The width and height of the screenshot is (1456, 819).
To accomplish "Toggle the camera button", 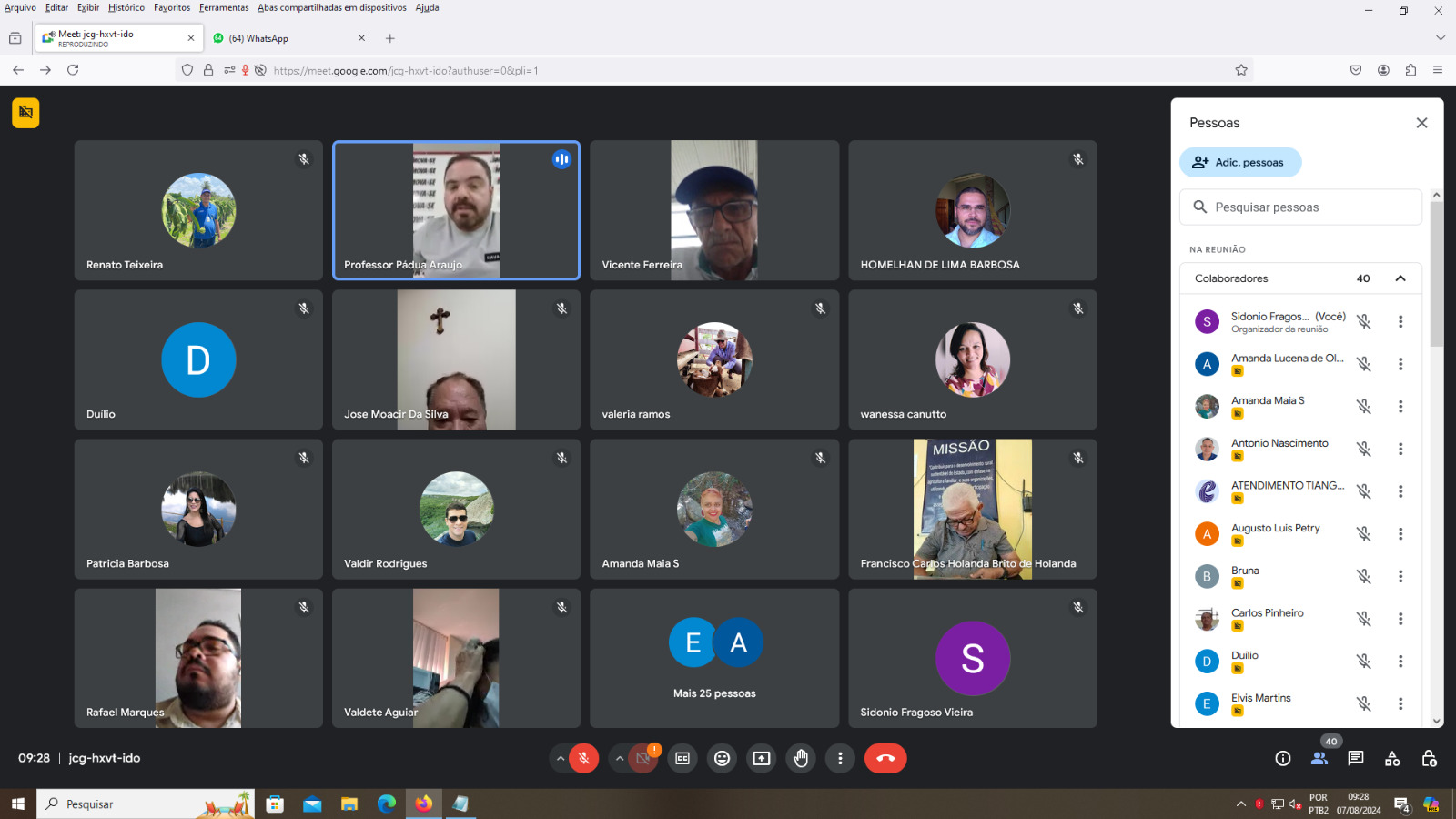I will pyautogui.click(x=643, y=758).
